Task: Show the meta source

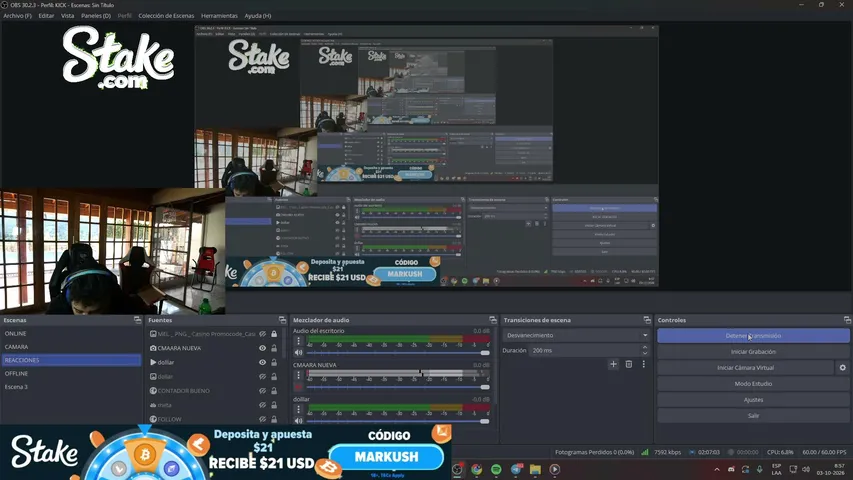Action: click(262, 405)
